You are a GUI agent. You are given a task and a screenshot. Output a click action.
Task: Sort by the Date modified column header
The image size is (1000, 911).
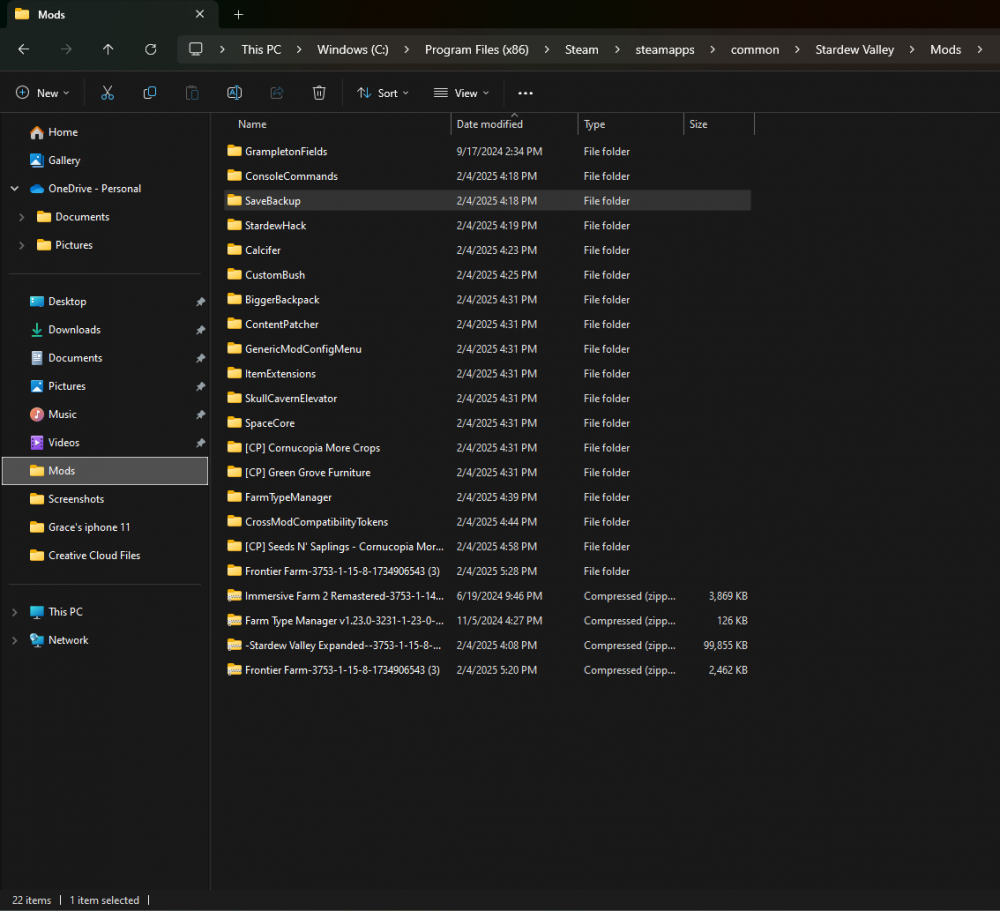tap(515, 124)
